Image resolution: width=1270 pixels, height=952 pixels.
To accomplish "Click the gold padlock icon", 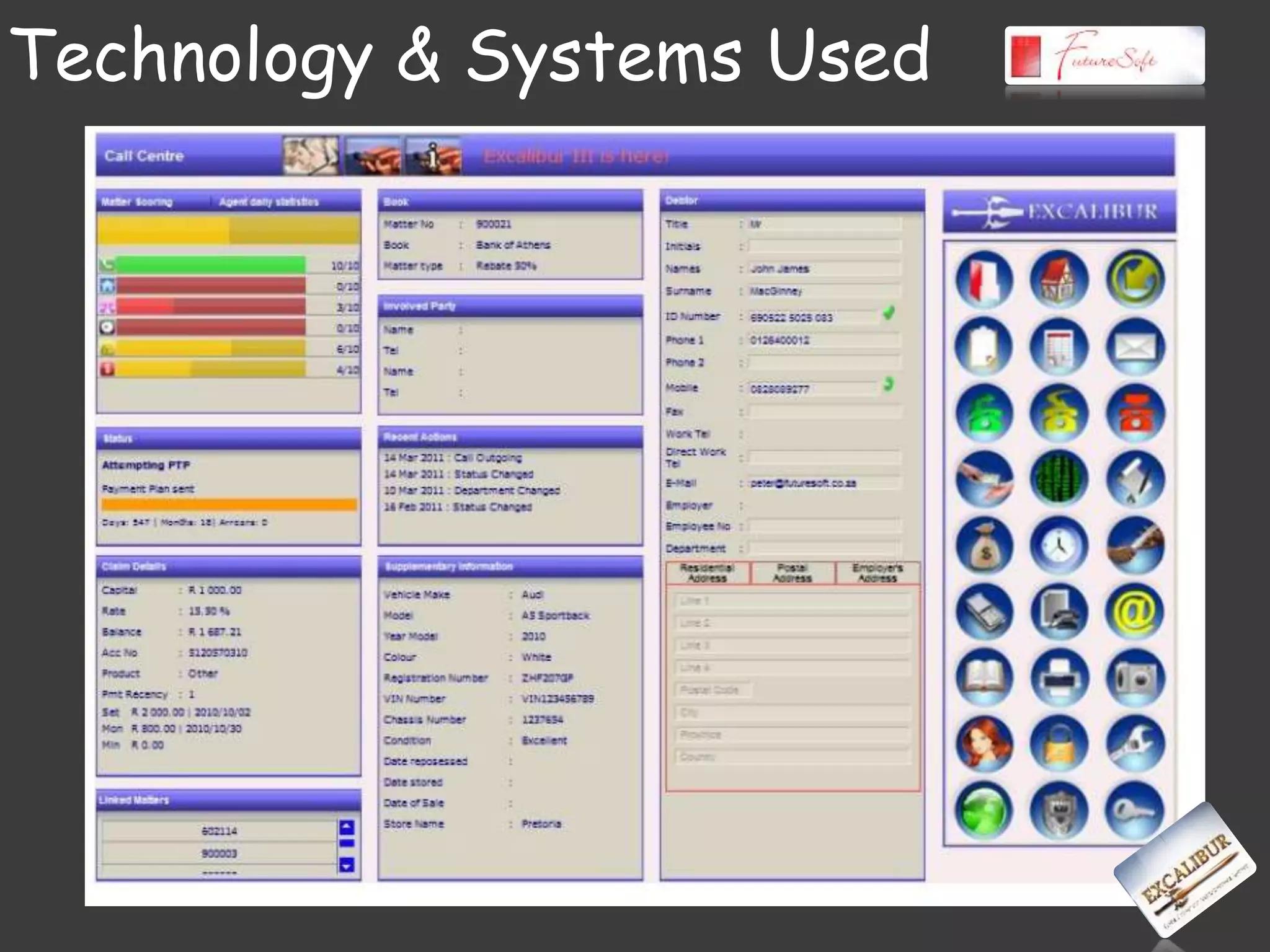I will (x=1059, y=744).
